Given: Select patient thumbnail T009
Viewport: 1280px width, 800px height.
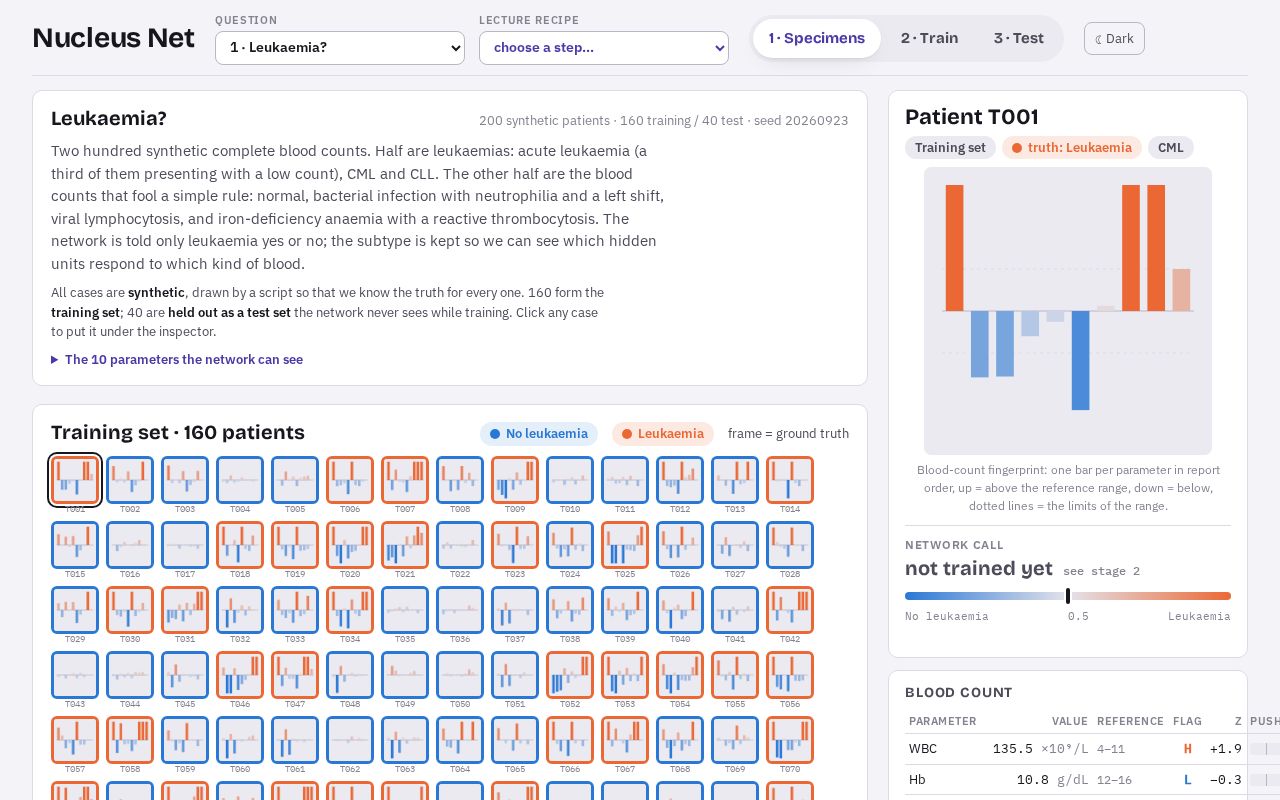Looking at the screenshot, I should point(515,480).
